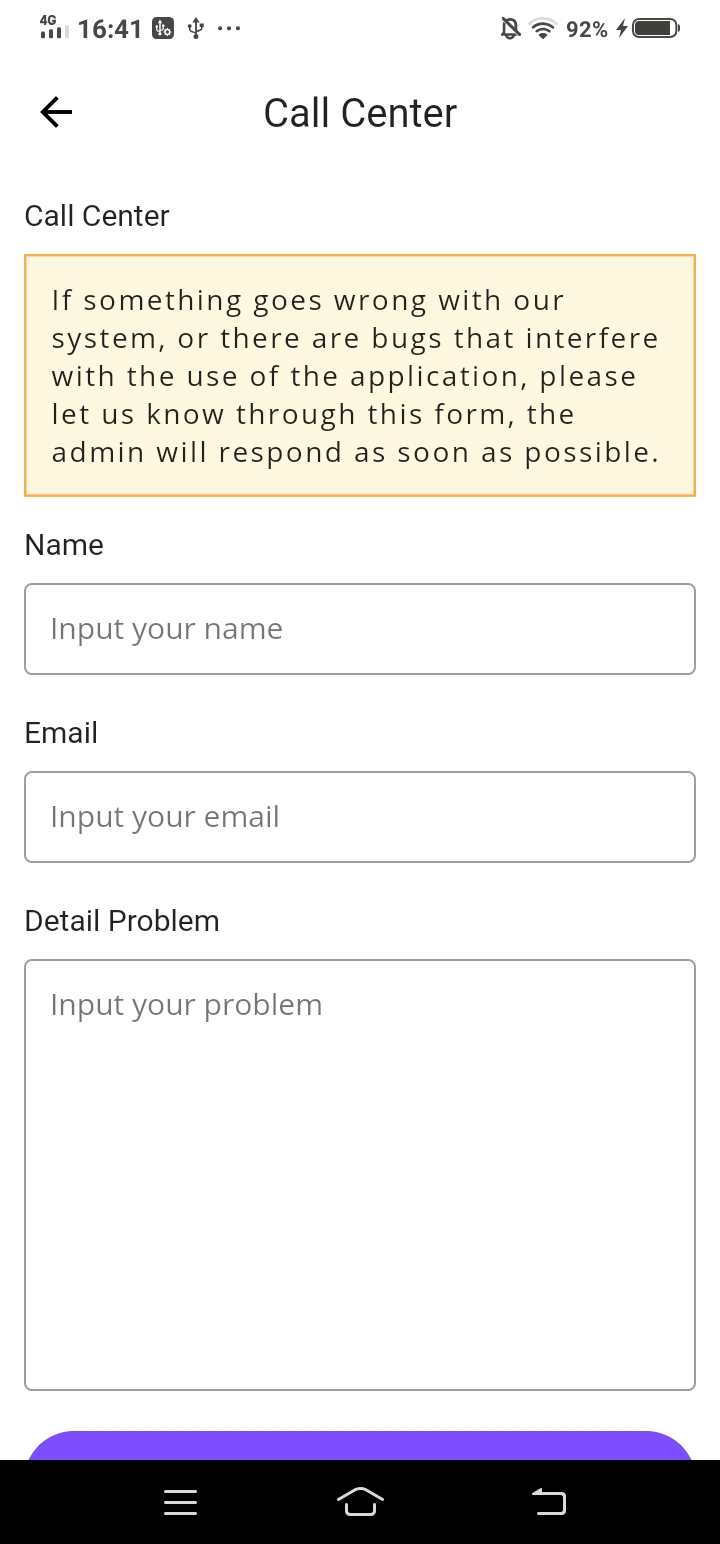Tap the "Call Center" page title
This screenshot has width=720, height=1544.
coord(360,113)
